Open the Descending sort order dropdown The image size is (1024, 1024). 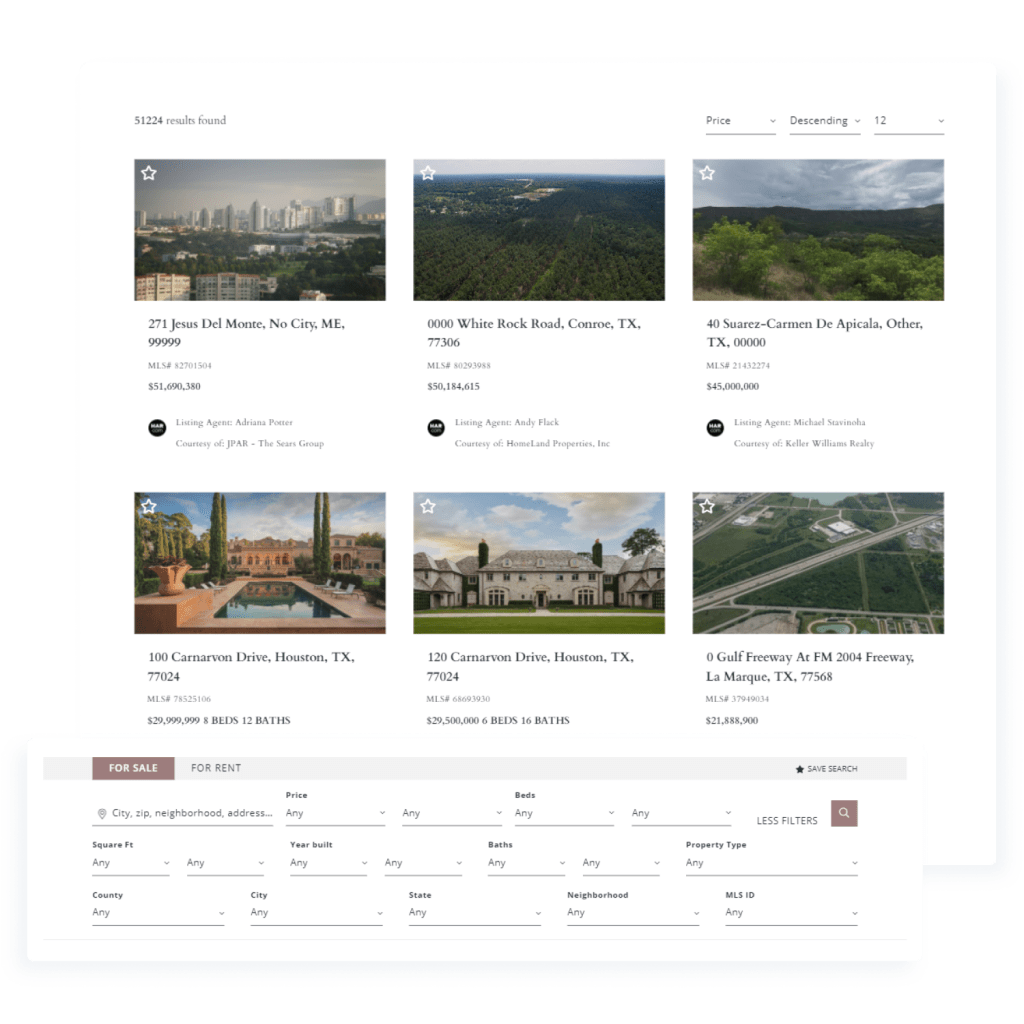pos(823,120)
